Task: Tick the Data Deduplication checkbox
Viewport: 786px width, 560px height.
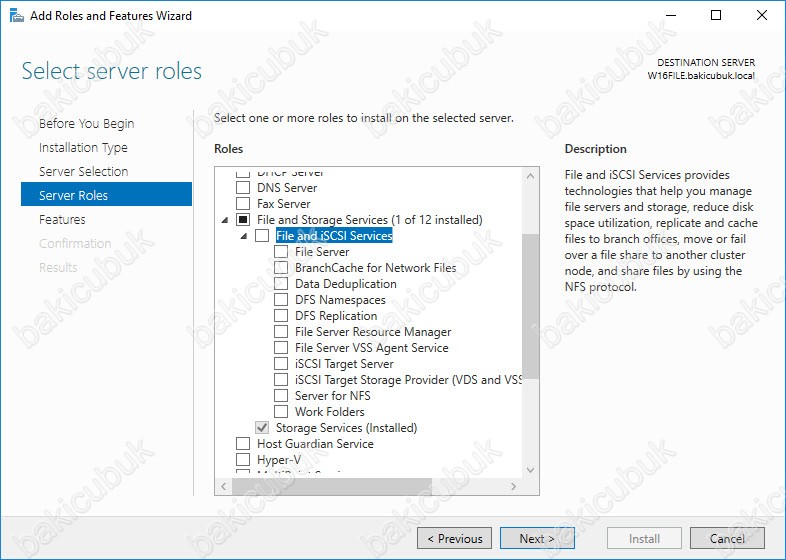Action: point(281,284)
